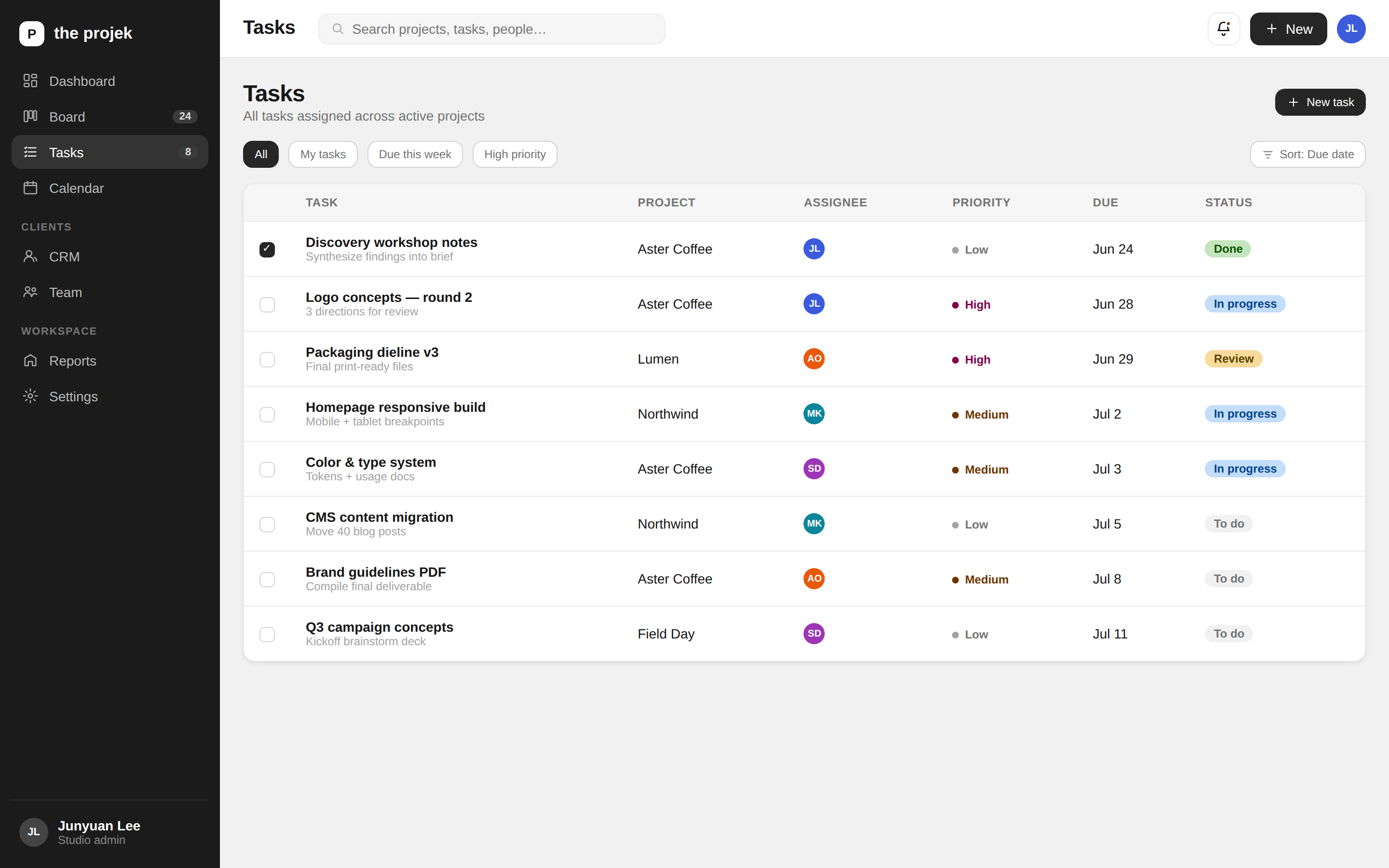Click the Calendar icon in sidebar
The height and width of the screenshot is (868, 1389).
30,188
